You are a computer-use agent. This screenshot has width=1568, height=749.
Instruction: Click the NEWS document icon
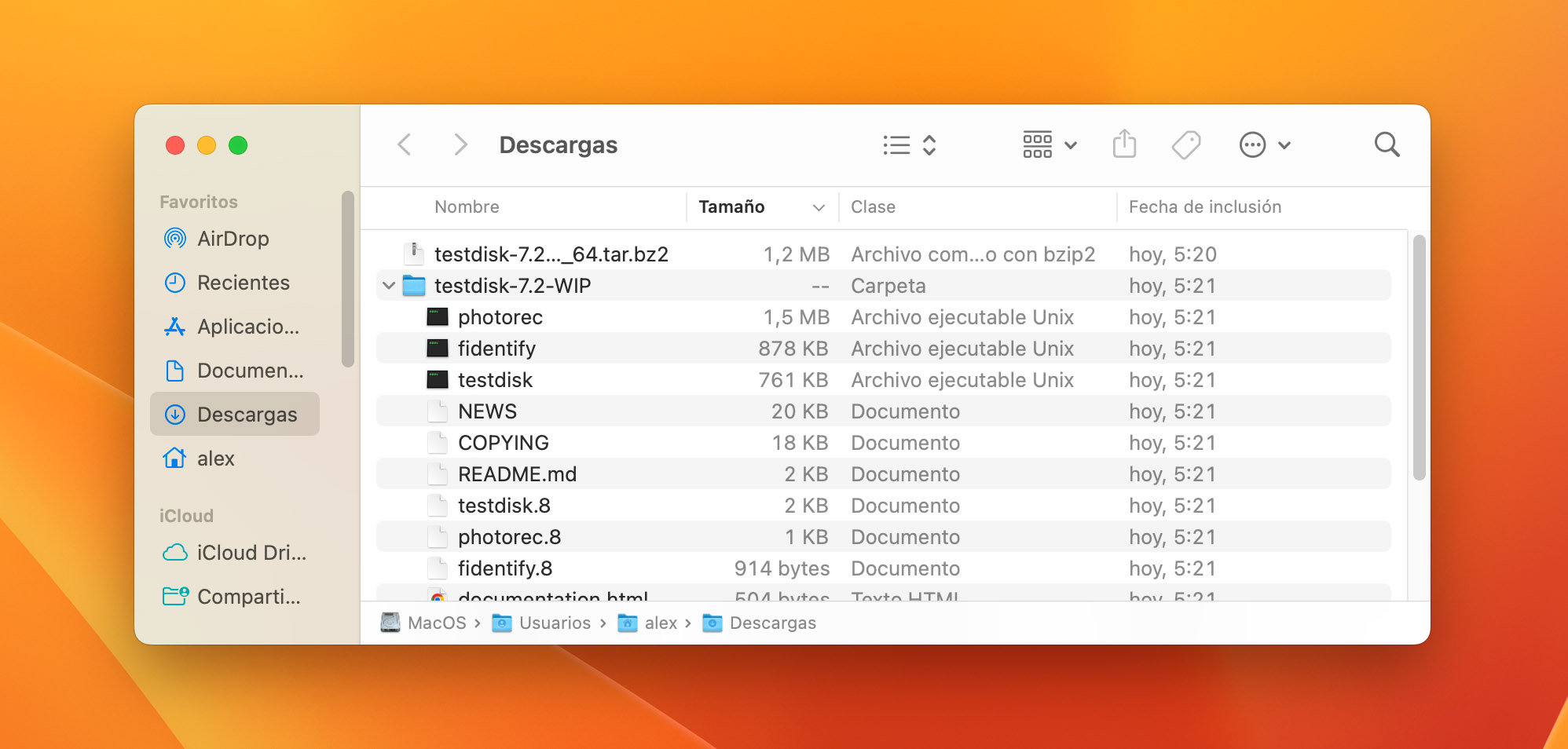(x=438, y=411)
